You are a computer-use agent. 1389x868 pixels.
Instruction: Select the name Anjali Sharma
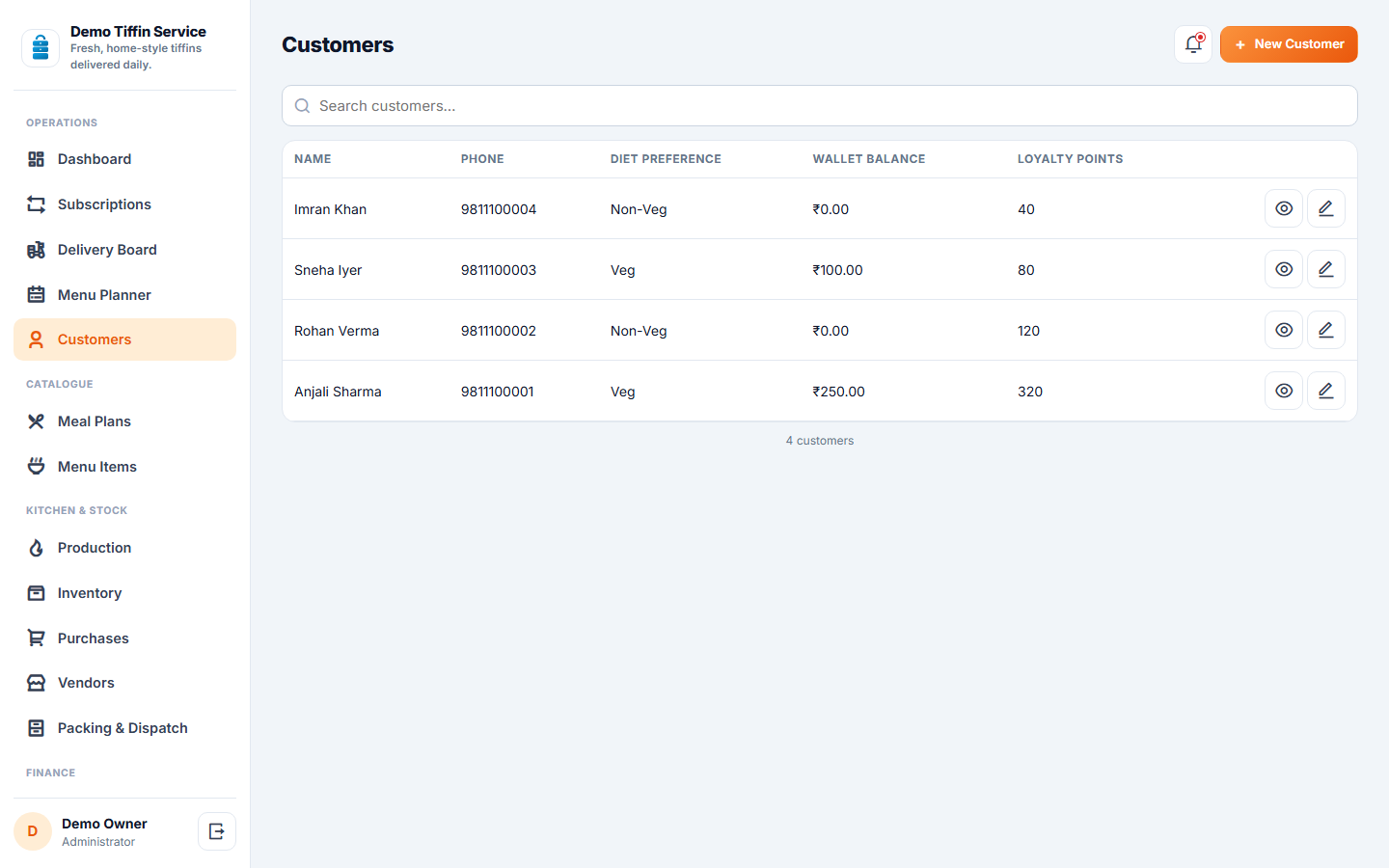338,392
